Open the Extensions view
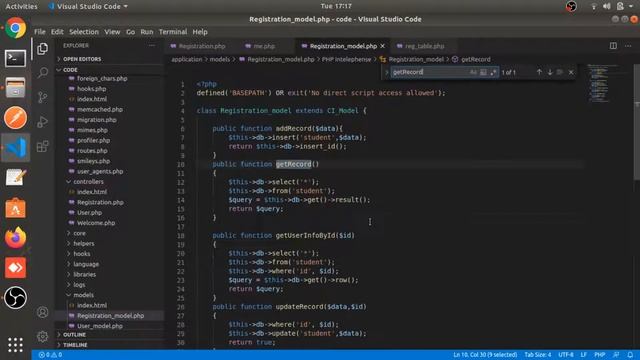640x360 pixels. 42,146
